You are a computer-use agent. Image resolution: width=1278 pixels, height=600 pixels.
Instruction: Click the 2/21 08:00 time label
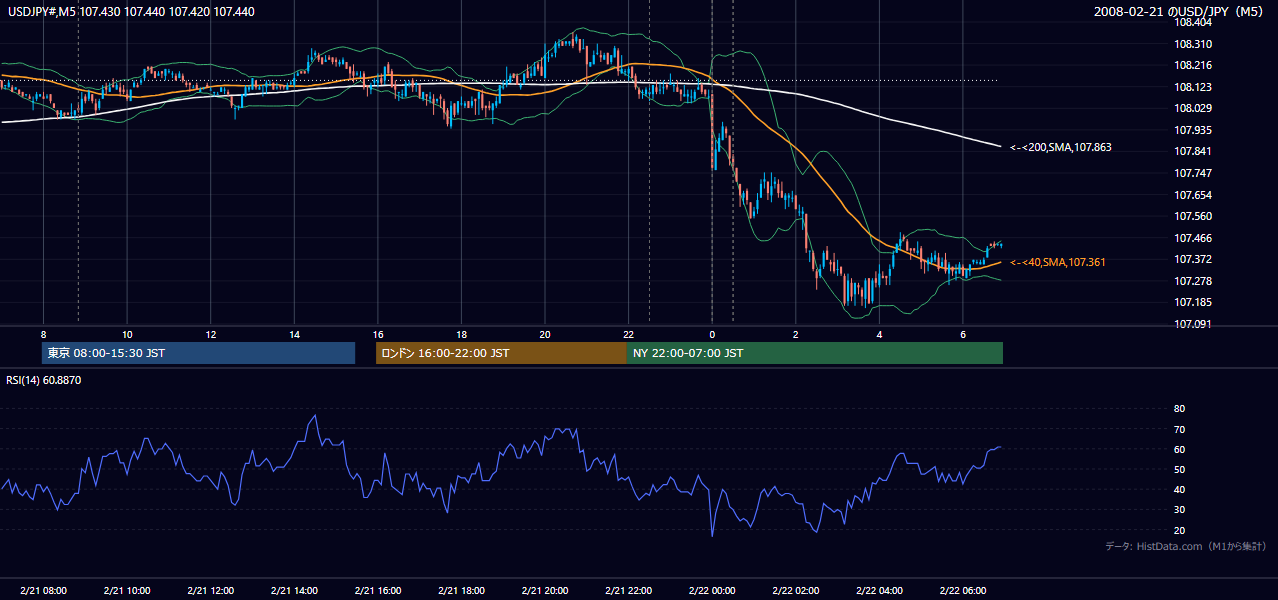click(x=43, y=591)
